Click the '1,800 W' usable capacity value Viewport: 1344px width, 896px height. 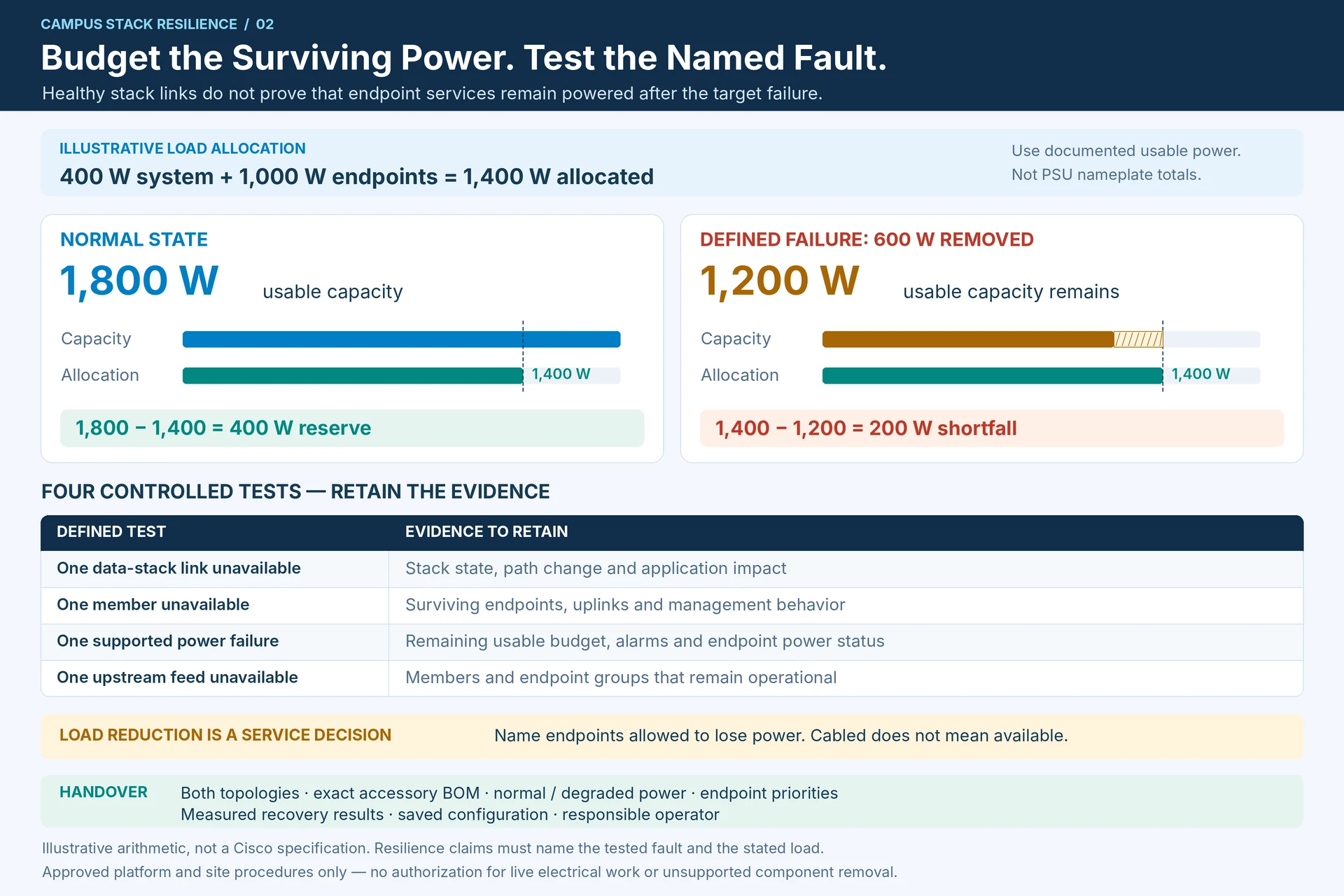tap(139, 281)
